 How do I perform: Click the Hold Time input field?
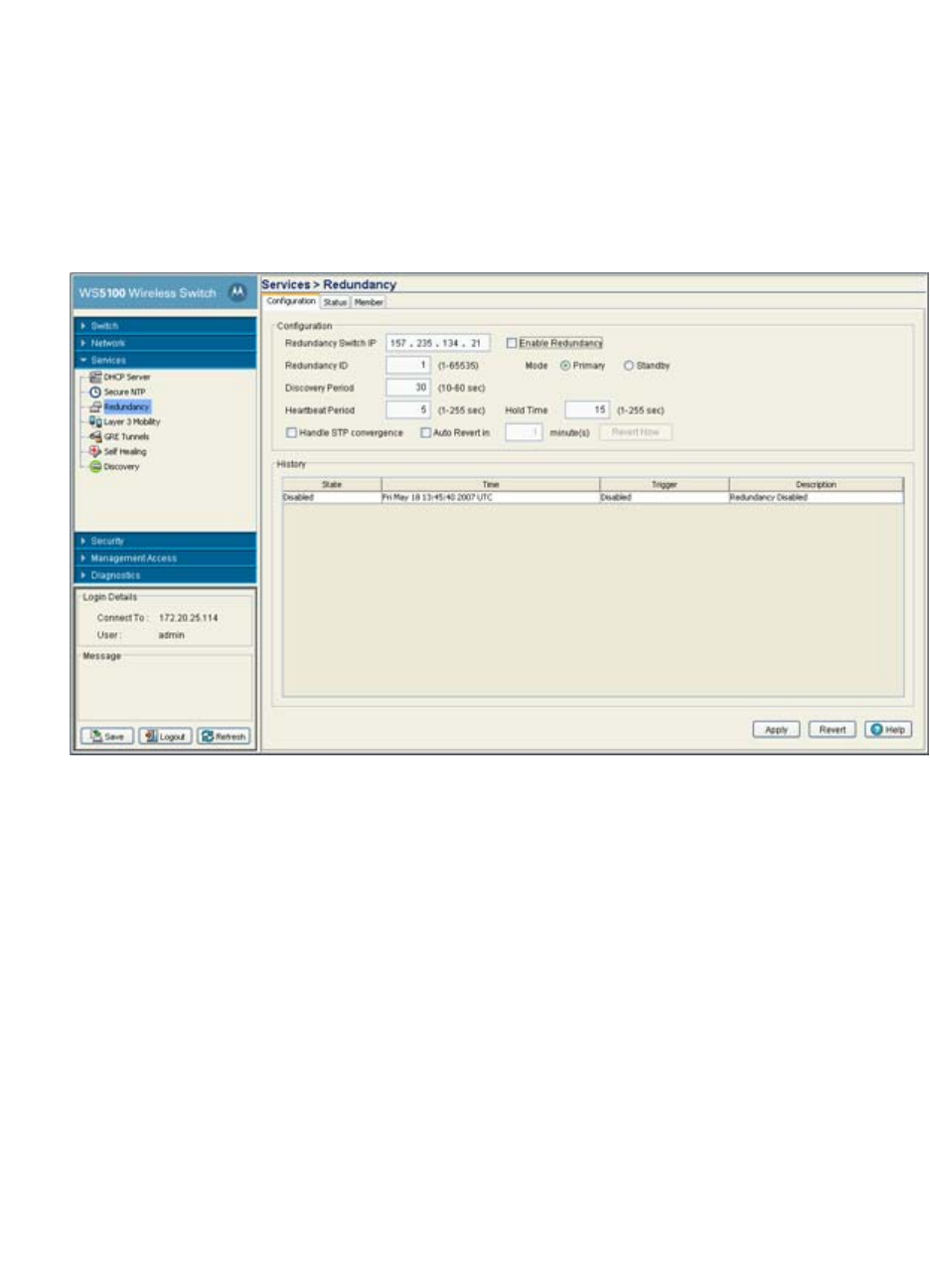587,410
